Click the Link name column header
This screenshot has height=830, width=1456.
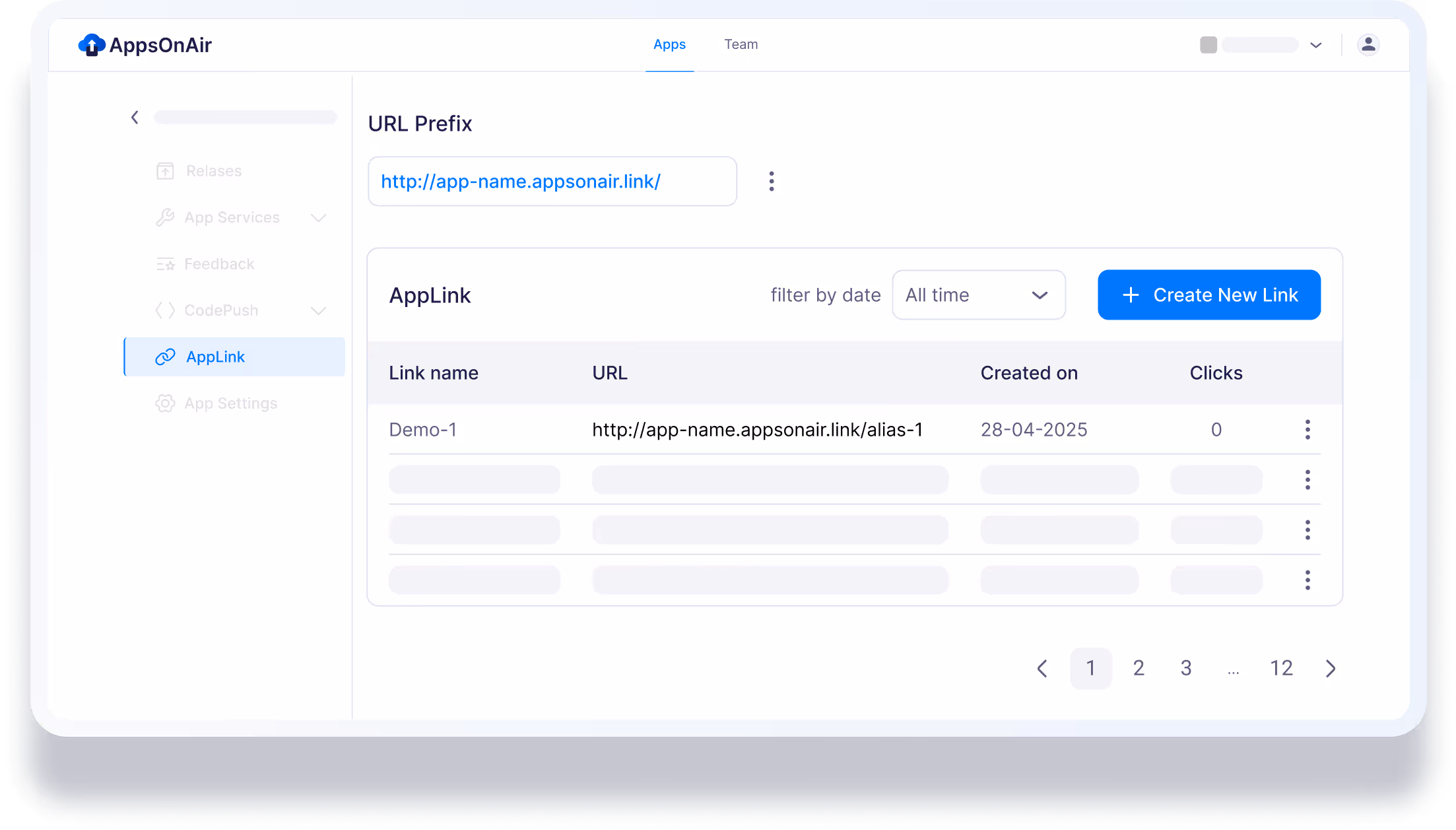click(x=434, y=373)
